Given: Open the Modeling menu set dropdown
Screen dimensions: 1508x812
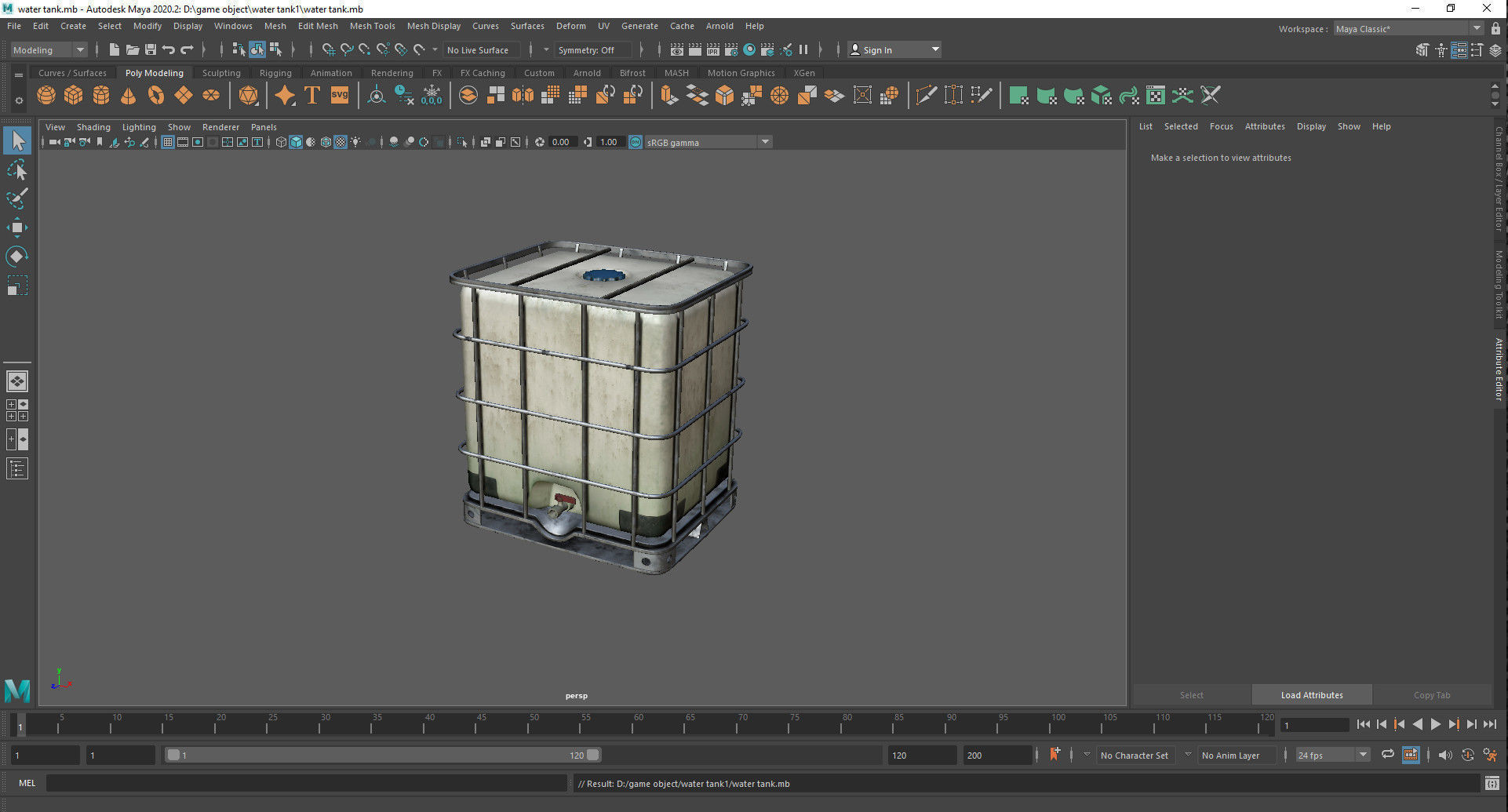Looking at the screenshot, I should pyautogui.click(x=49, y=49).
